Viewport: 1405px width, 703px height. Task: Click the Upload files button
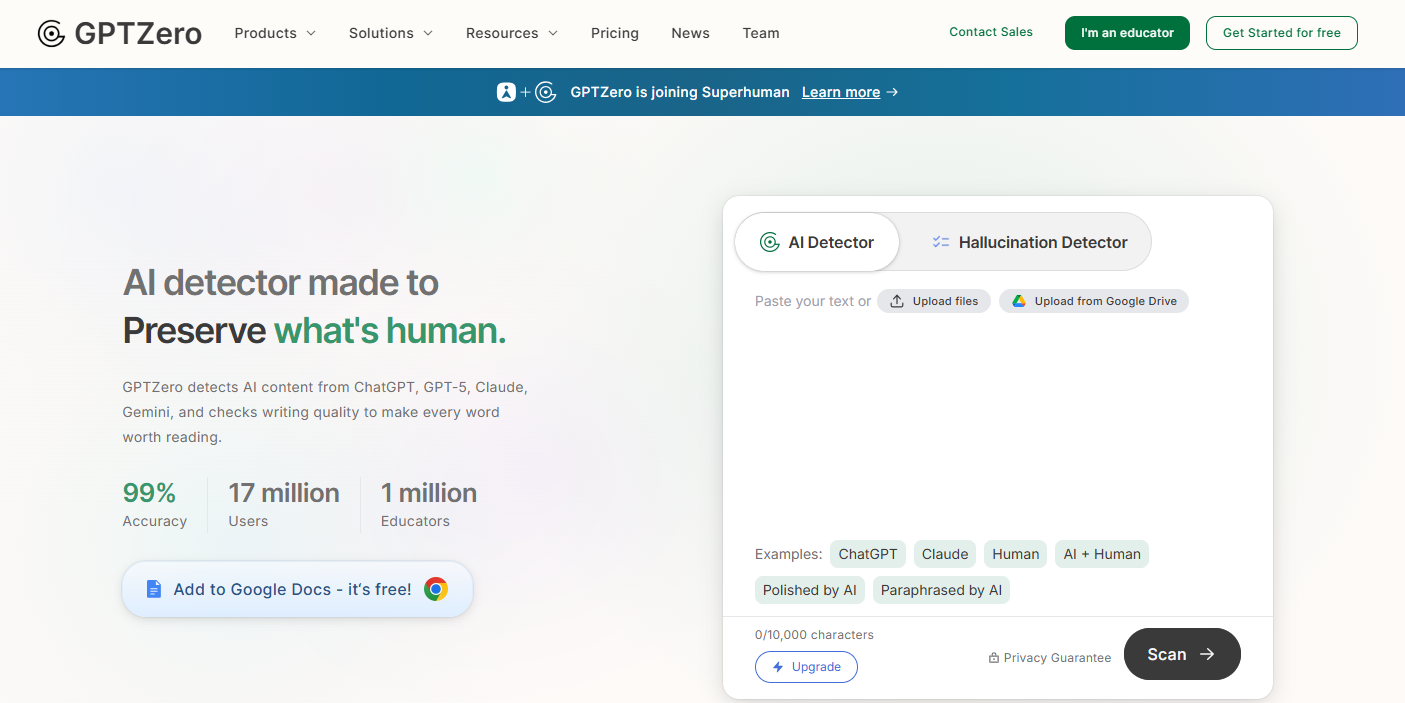coord(934,301)
